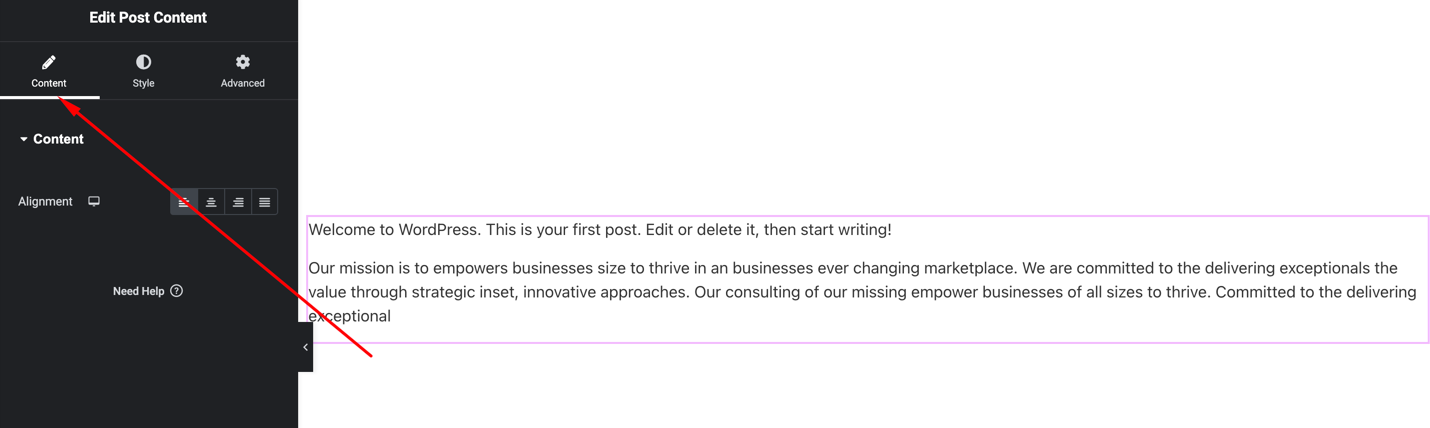Click the question mark help icon
The width and height of the screenshot is (1430, 428).
(x=177, y=291)
